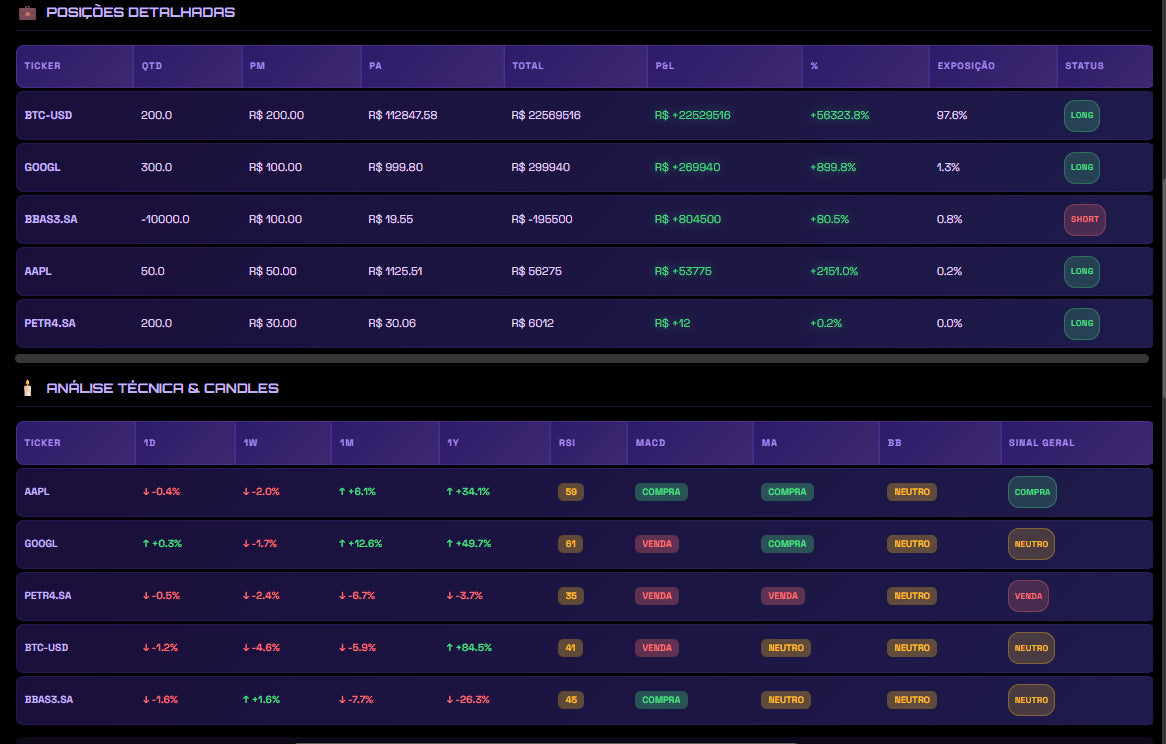Click the LONG status badge for BTC-USD
This screenshot has width=1166, height=744.
pyautogui.click(x=1081, y=115)
